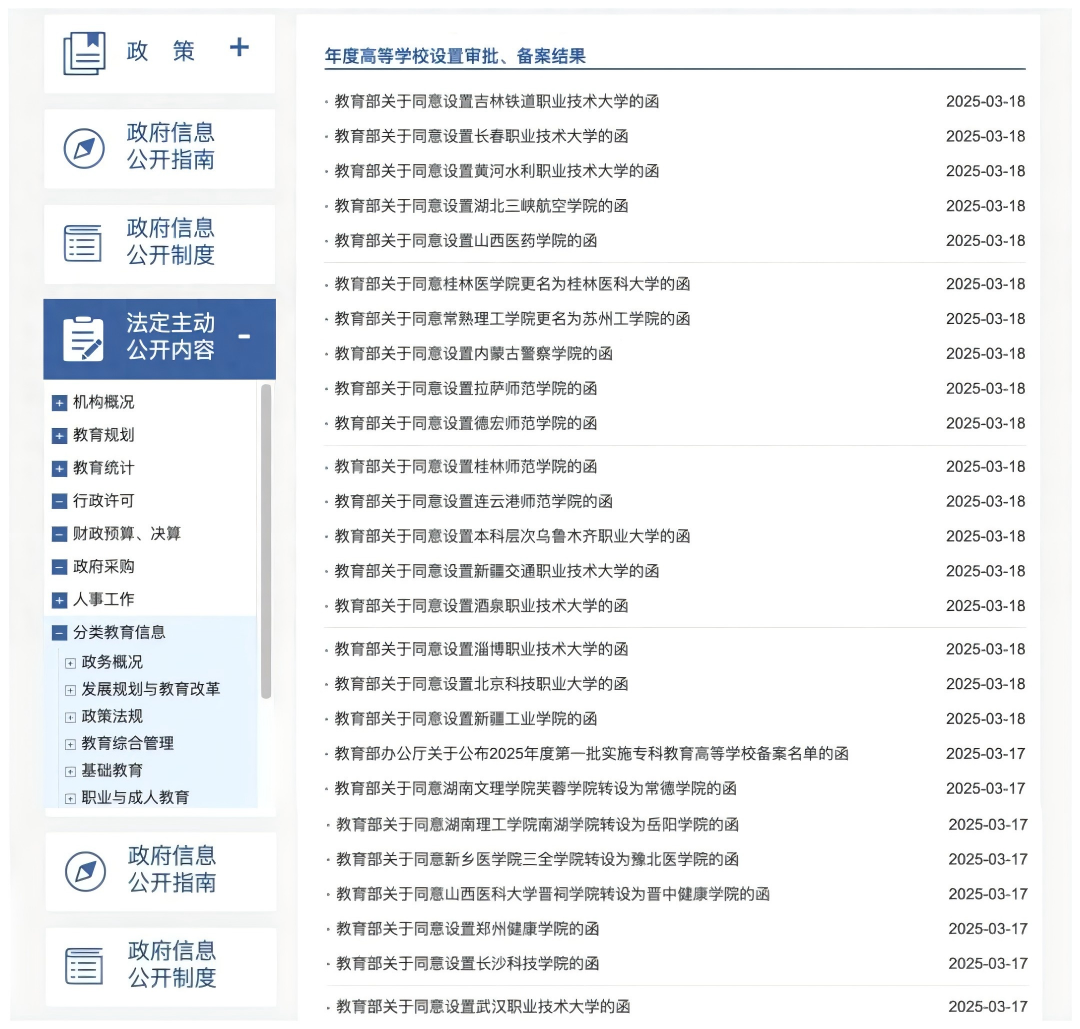Open the 桂林医学院更名为桂林医科大学 letter link
This screenshot has height=1029, width=1080.
tap(512, 284)
